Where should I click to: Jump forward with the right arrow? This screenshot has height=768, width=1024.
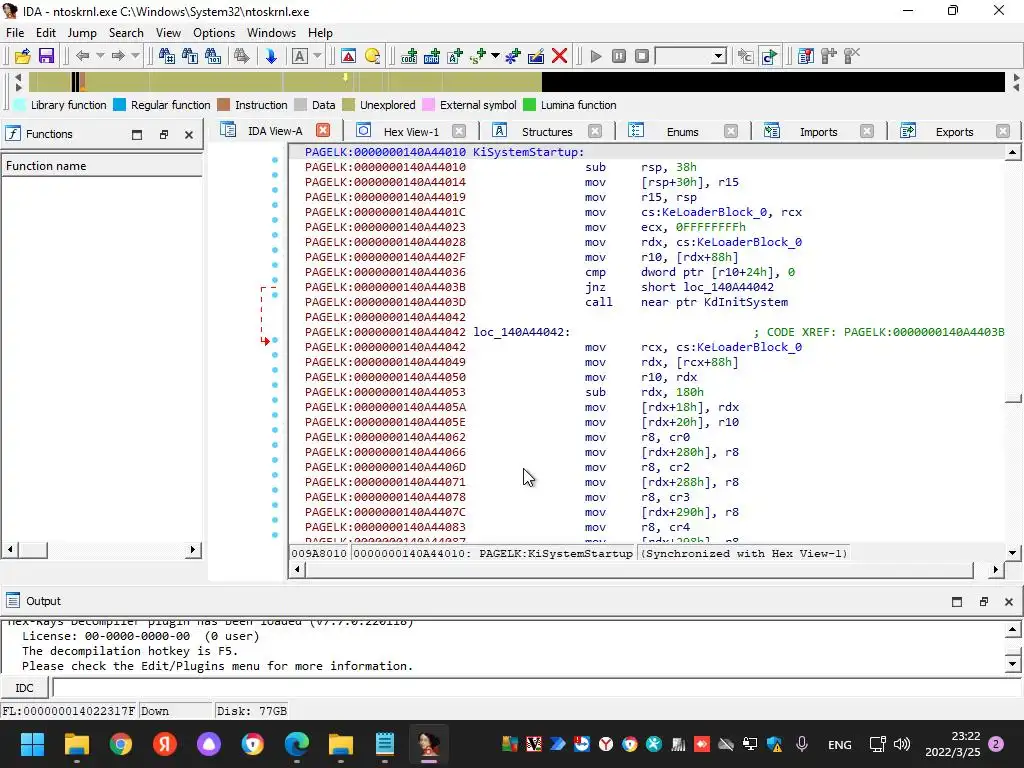click(x=118, y=56)
